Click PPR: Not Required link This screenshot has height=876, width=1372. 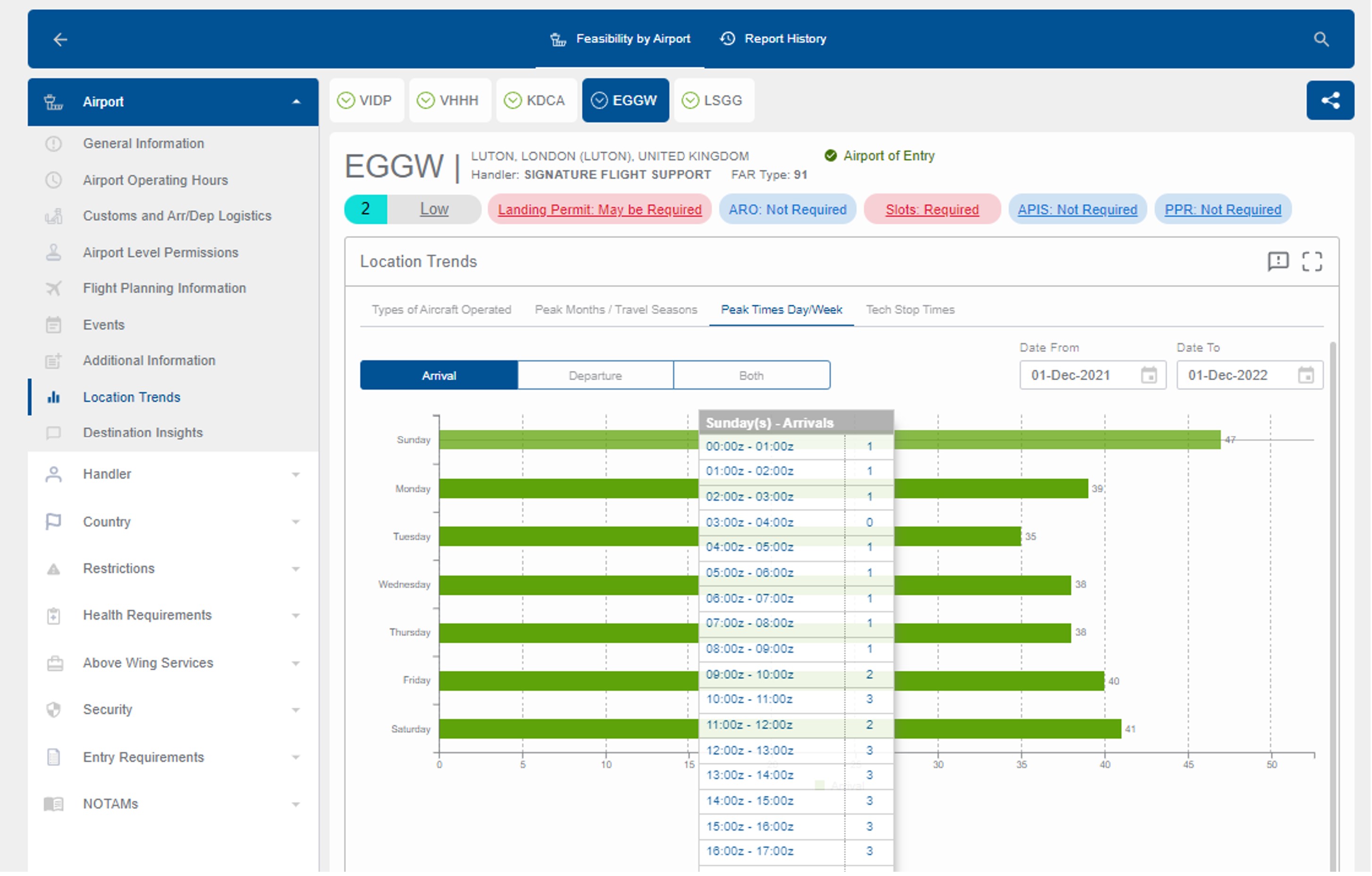point(1223,209)
